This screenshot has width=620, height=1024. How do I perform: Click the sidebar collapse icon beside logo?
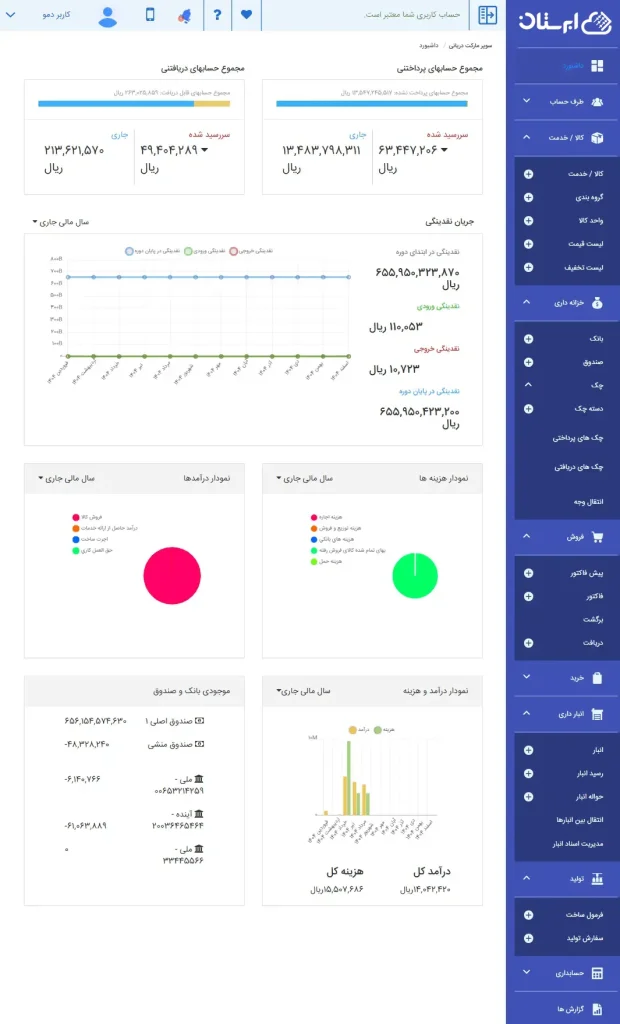click(488, 15)
